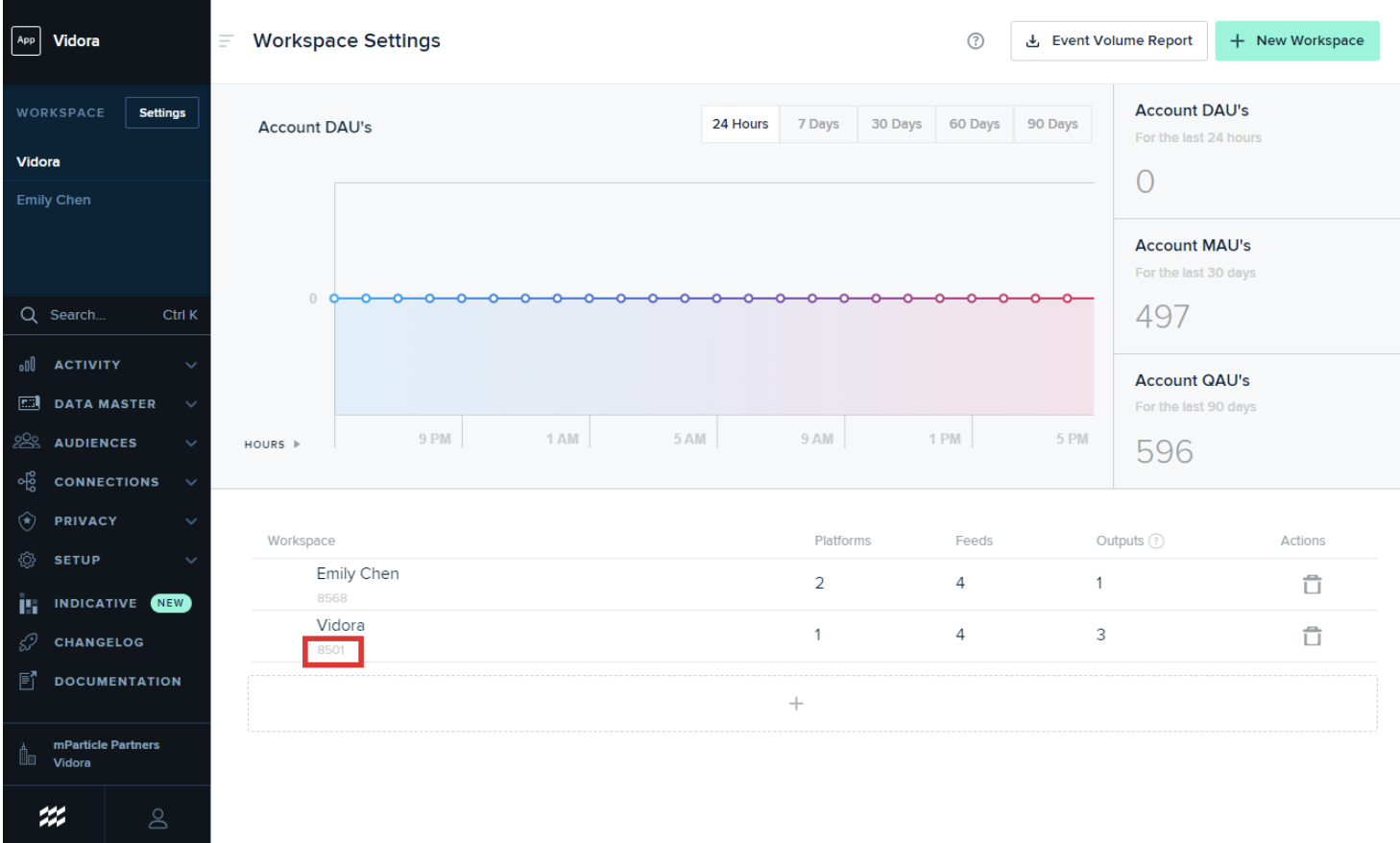Click the Outputs column header
Screen dimensions: 1400x843
(1120, 541)
